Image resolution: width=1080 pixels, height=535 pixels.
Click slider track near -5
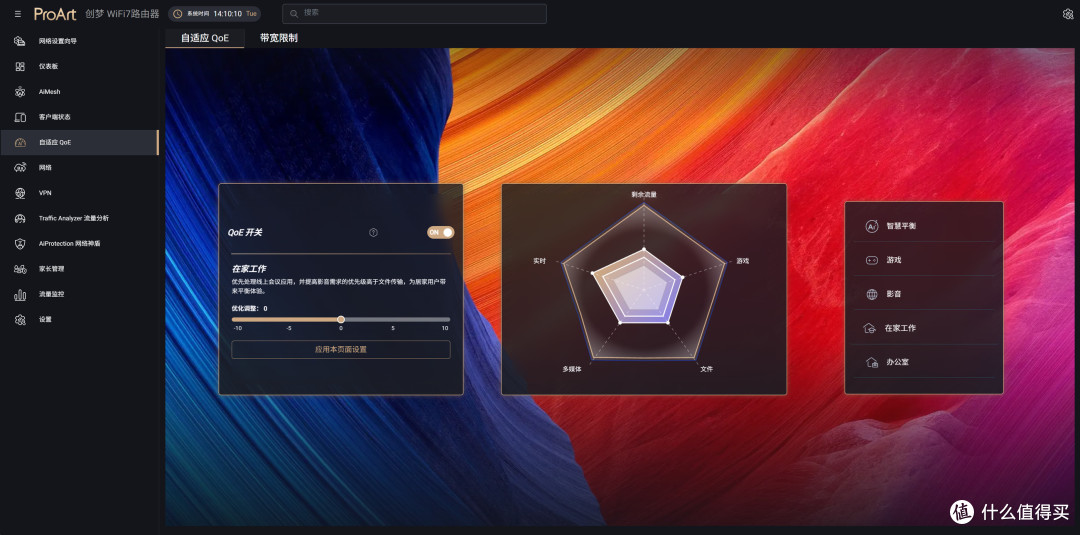click(289, 319)
